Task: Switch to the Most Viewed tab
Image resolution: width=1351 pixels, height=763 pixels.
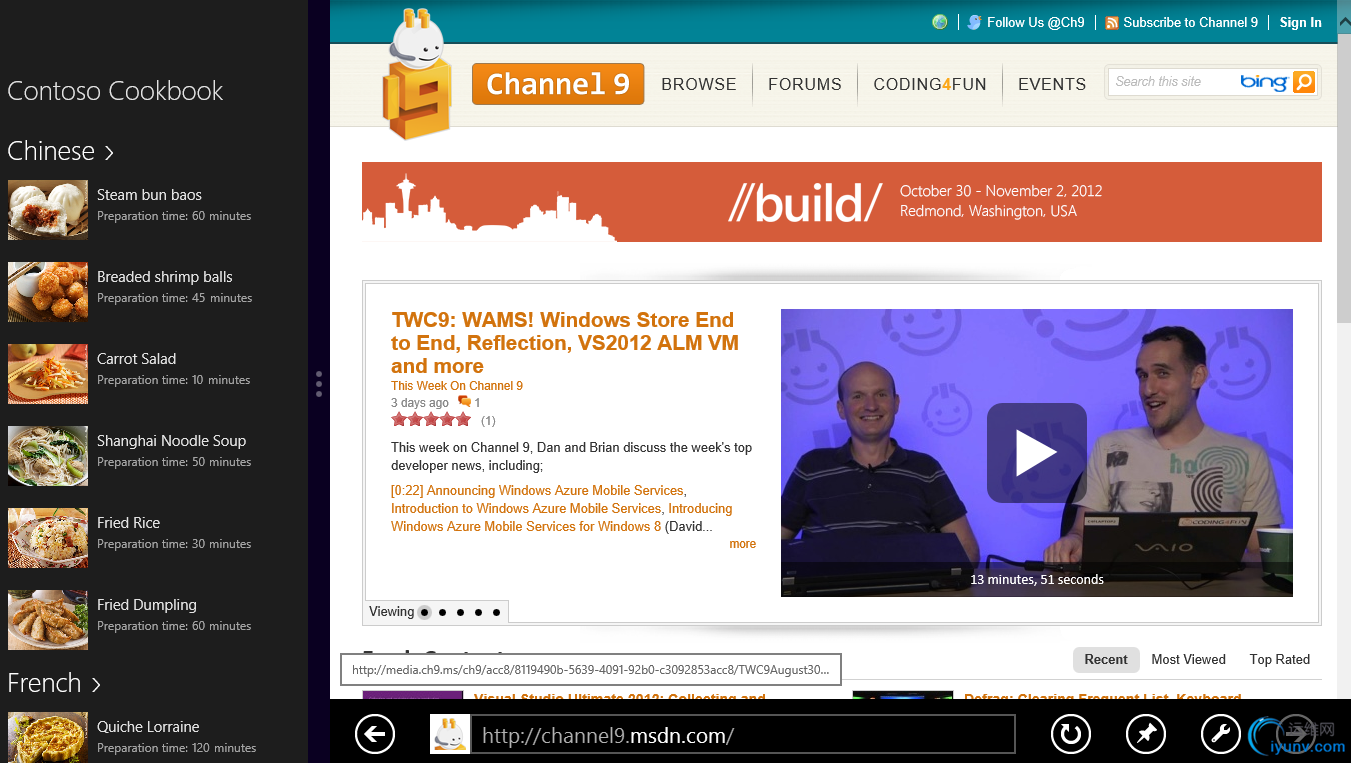Action: click(1188, 660)
